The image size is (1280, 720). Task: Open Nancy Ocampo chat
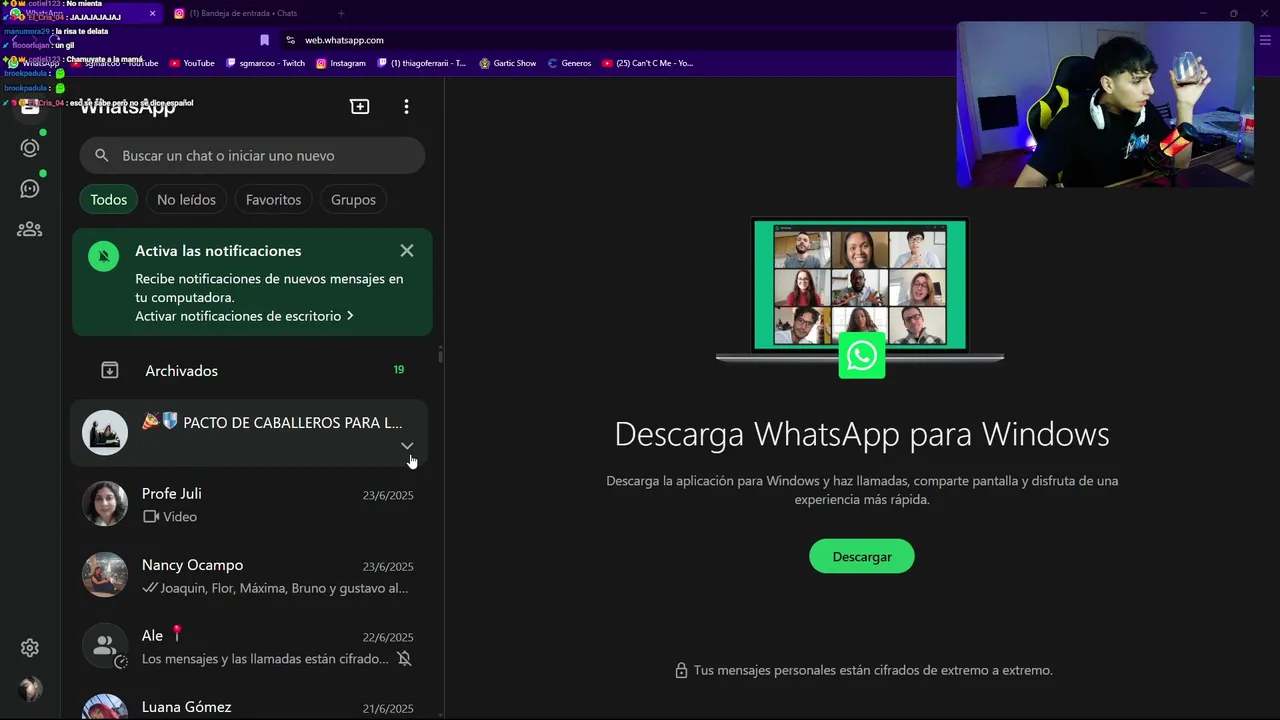[249, 575]
